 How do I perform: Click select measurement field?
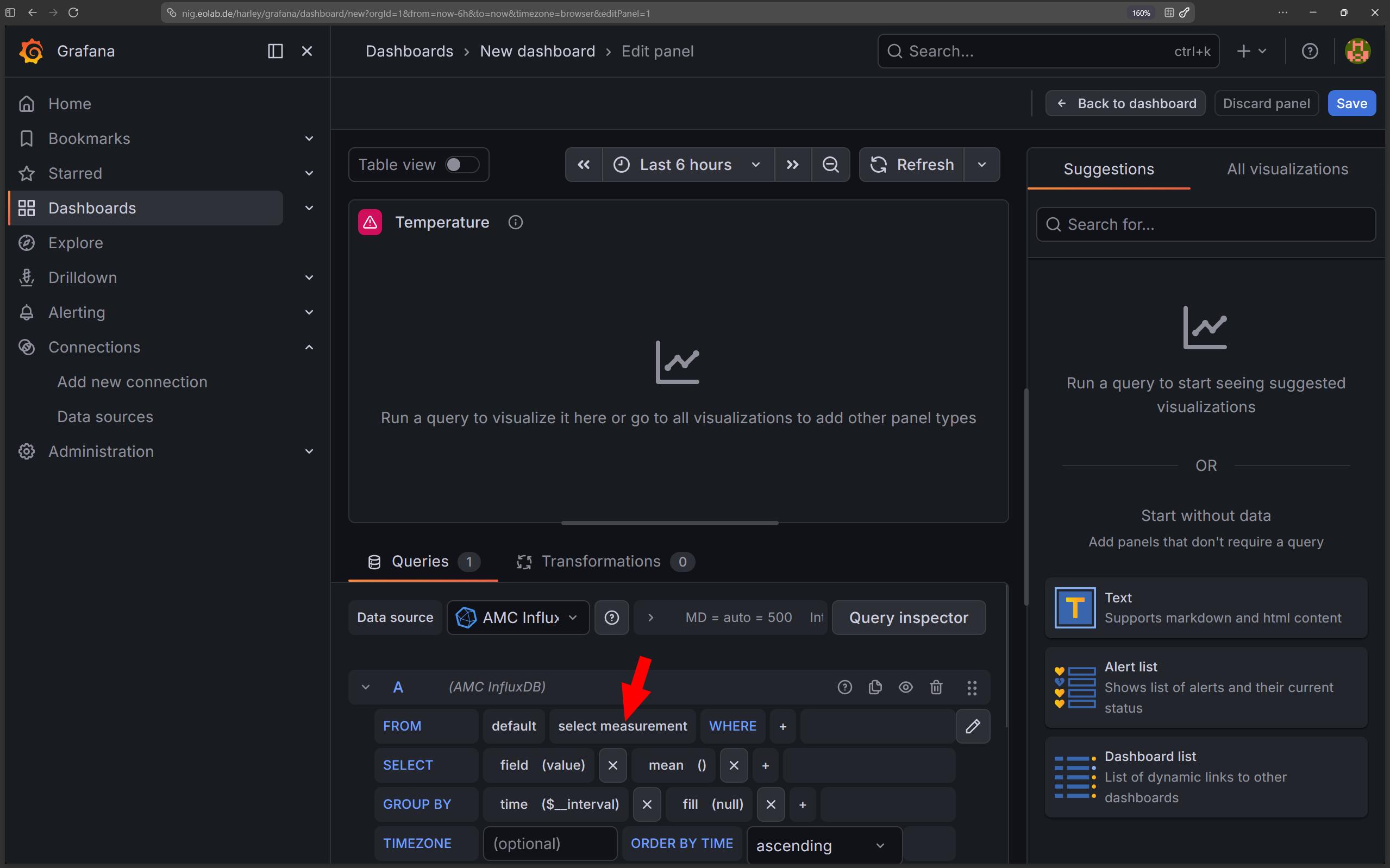tap(622, 726)
